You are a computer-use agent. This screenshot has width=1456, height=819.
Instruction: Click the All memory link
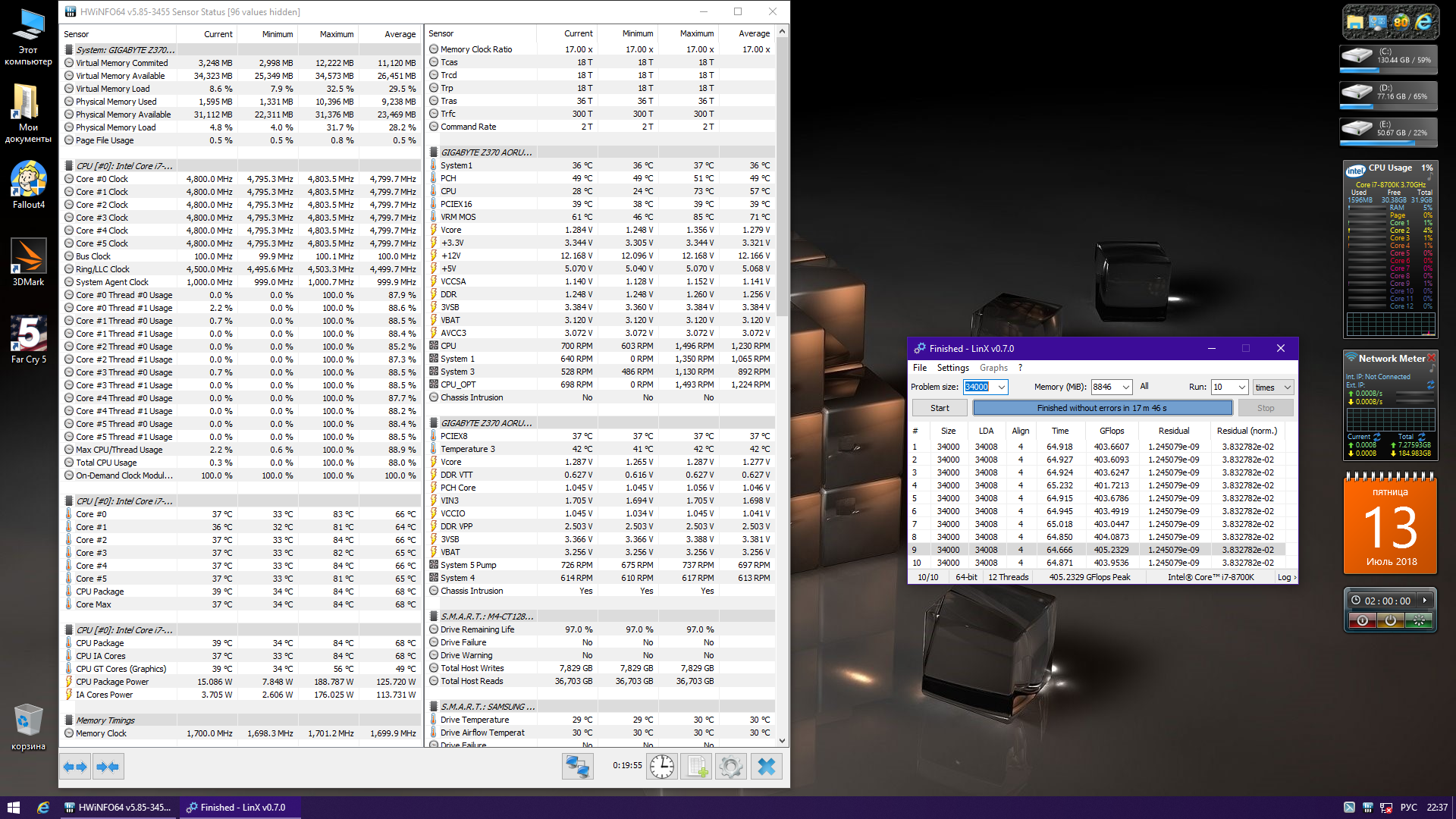1144,387
